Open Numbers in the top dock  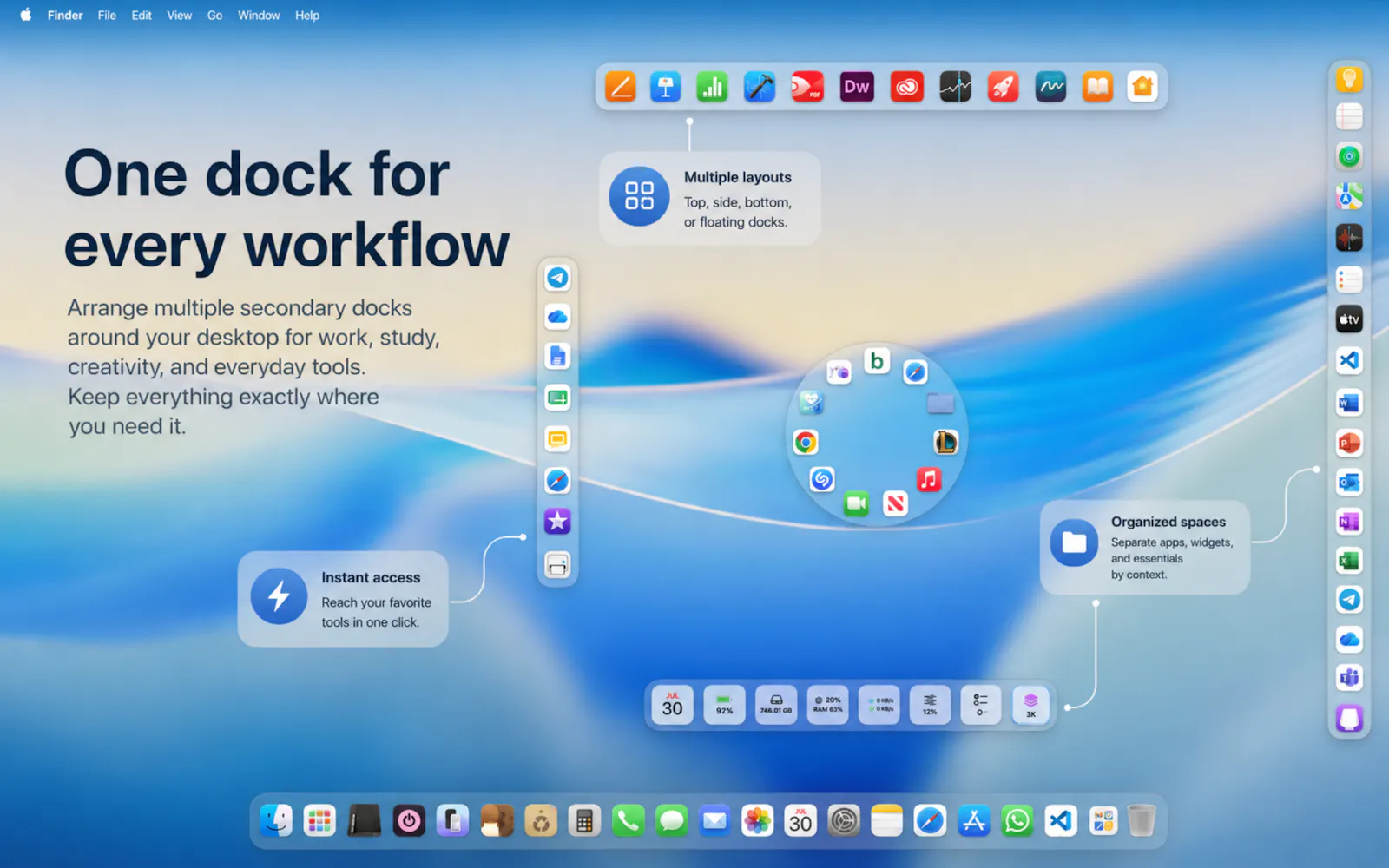point(713,87)
